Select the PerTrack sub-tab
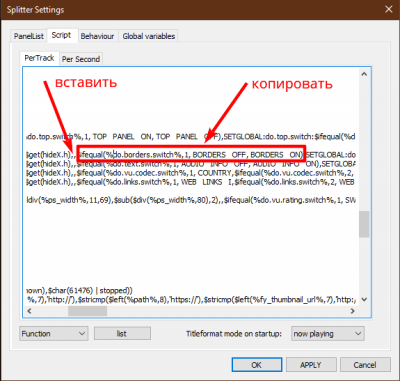 39,58
